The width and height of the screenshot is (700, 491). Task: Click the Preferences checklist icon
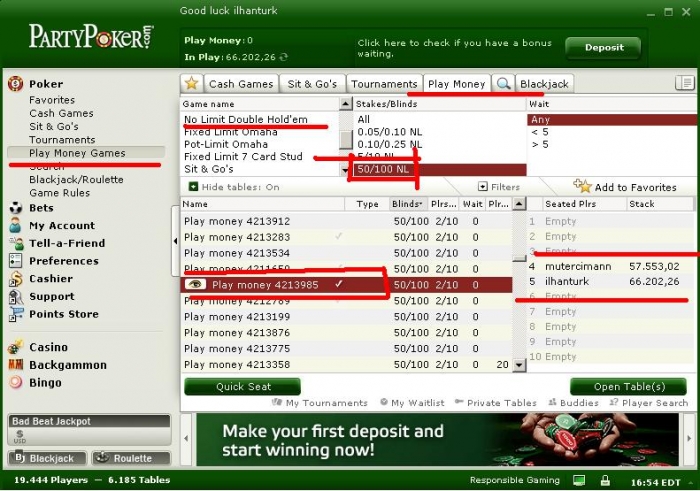16,261
